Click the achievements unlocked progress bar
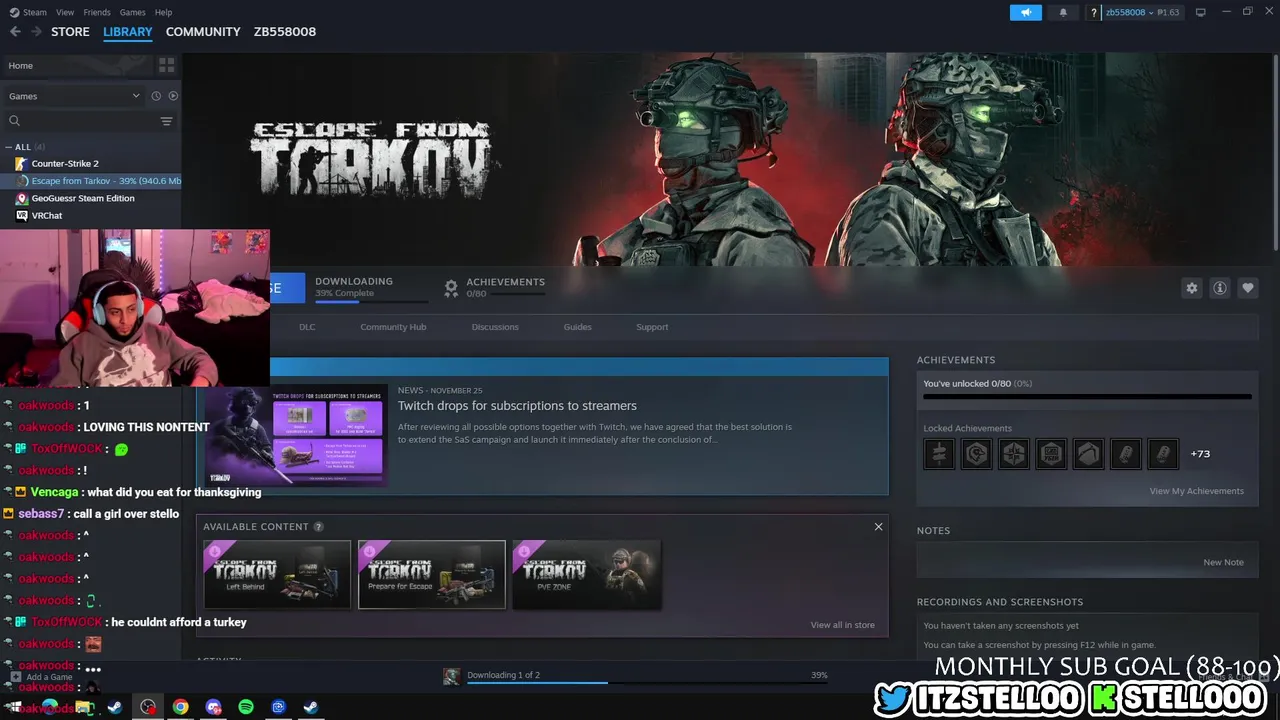1280x720 pixels. [1087, 397]
